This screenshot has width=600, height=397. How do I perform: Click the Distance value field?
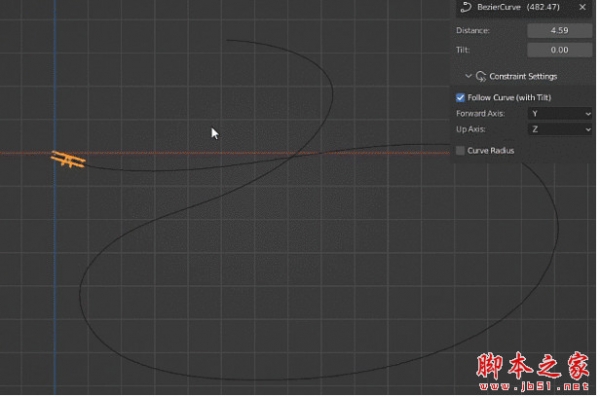(x=559, y=30)
